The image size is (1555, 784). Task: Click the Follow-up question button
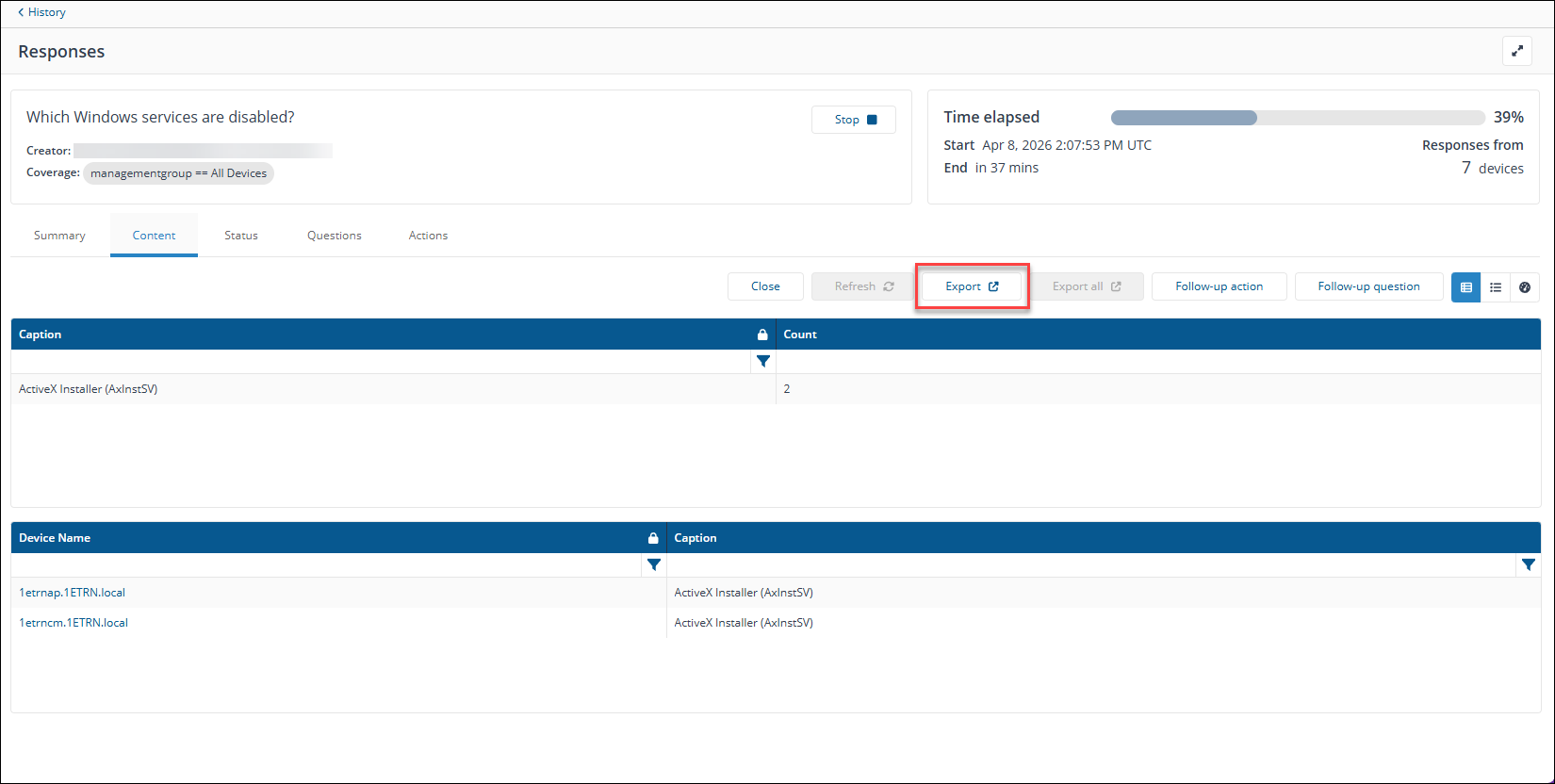coord(1368,286)
